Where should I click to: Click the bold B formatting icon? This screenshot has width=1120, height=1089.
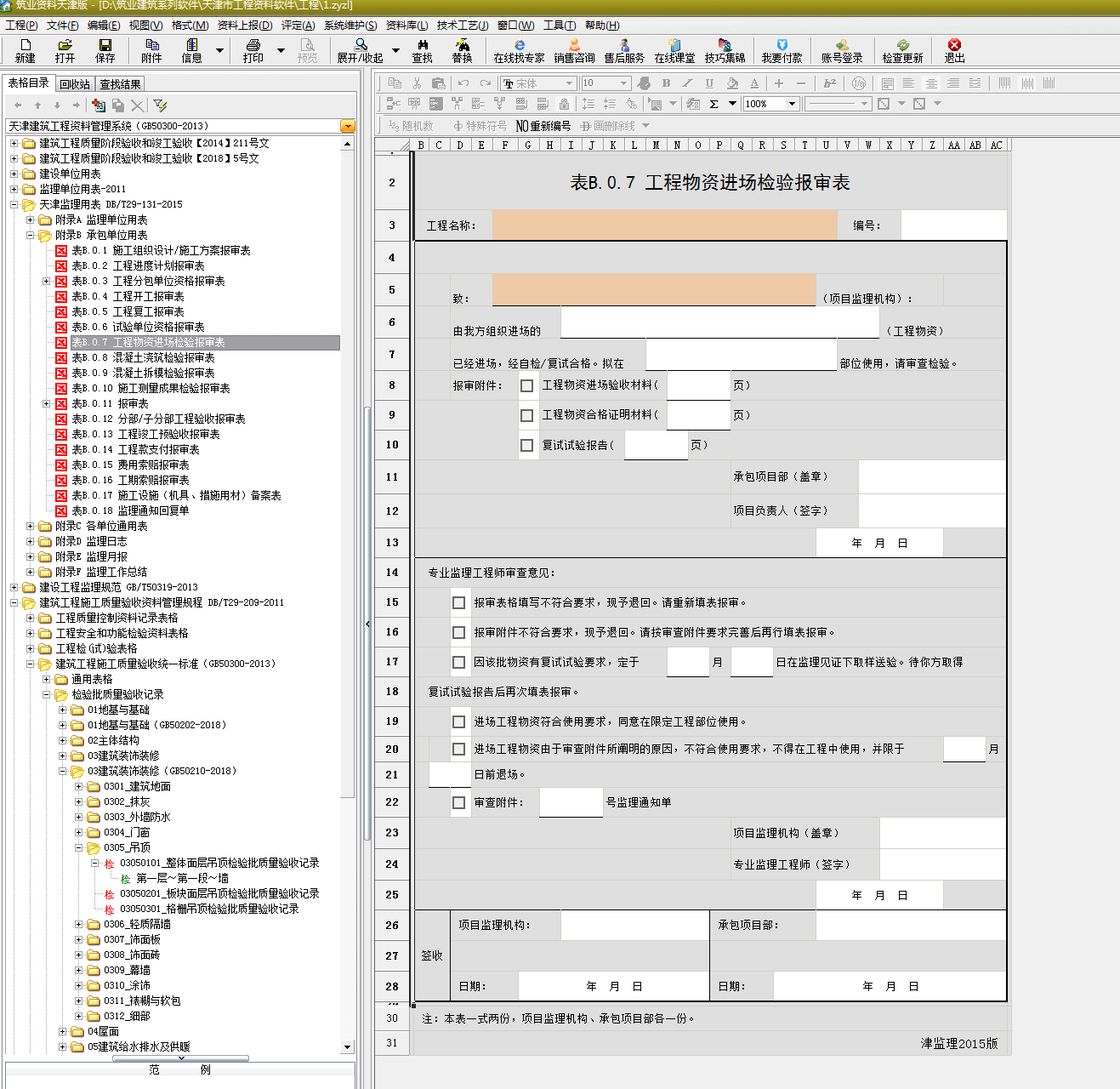coord(666,83)
